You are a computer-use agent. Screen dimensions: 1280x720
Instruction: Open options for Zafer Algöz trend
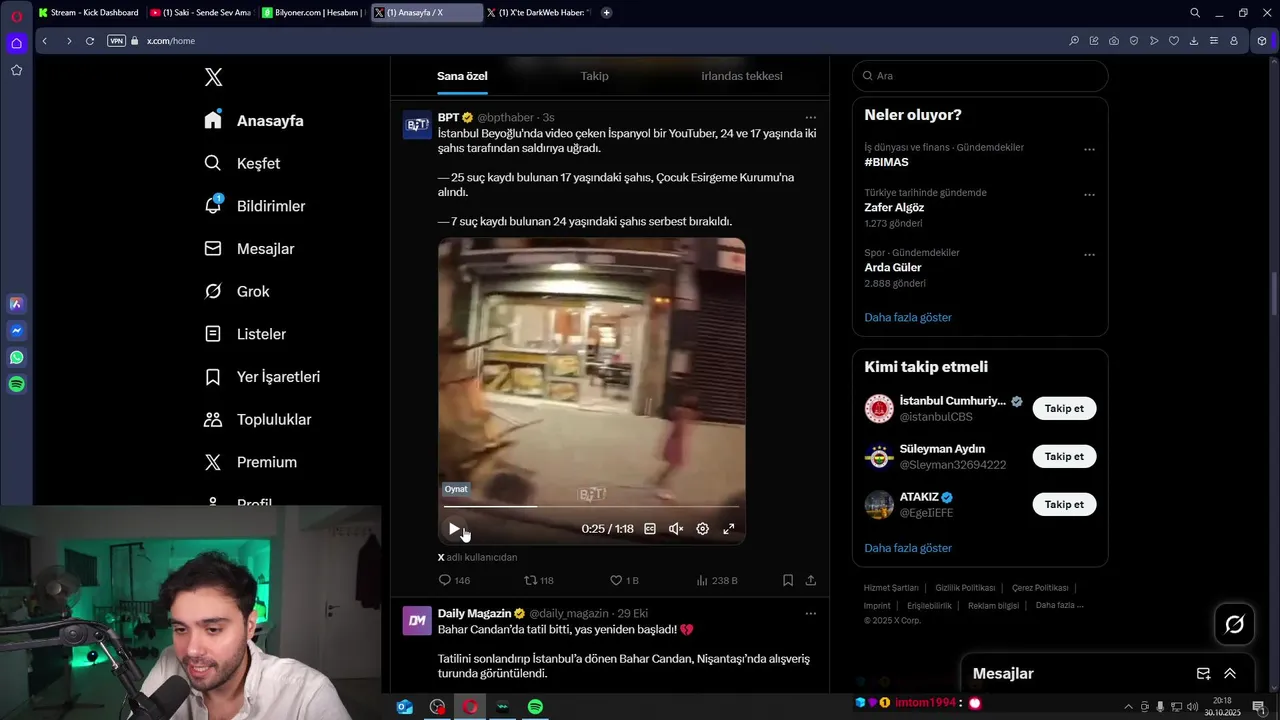pyautogui.click(x=1089, y=194)
